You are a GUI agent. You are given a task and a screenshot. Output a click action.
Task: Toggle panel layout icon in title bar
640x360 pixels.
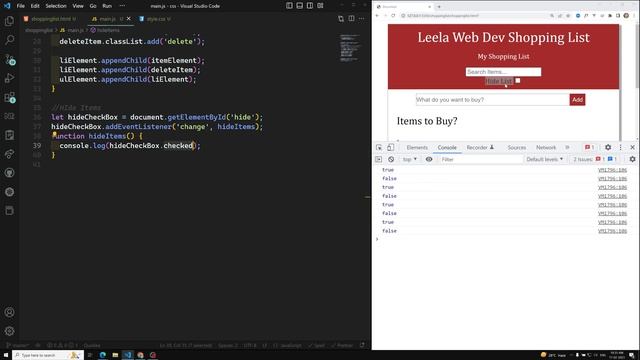click(300, 6)
